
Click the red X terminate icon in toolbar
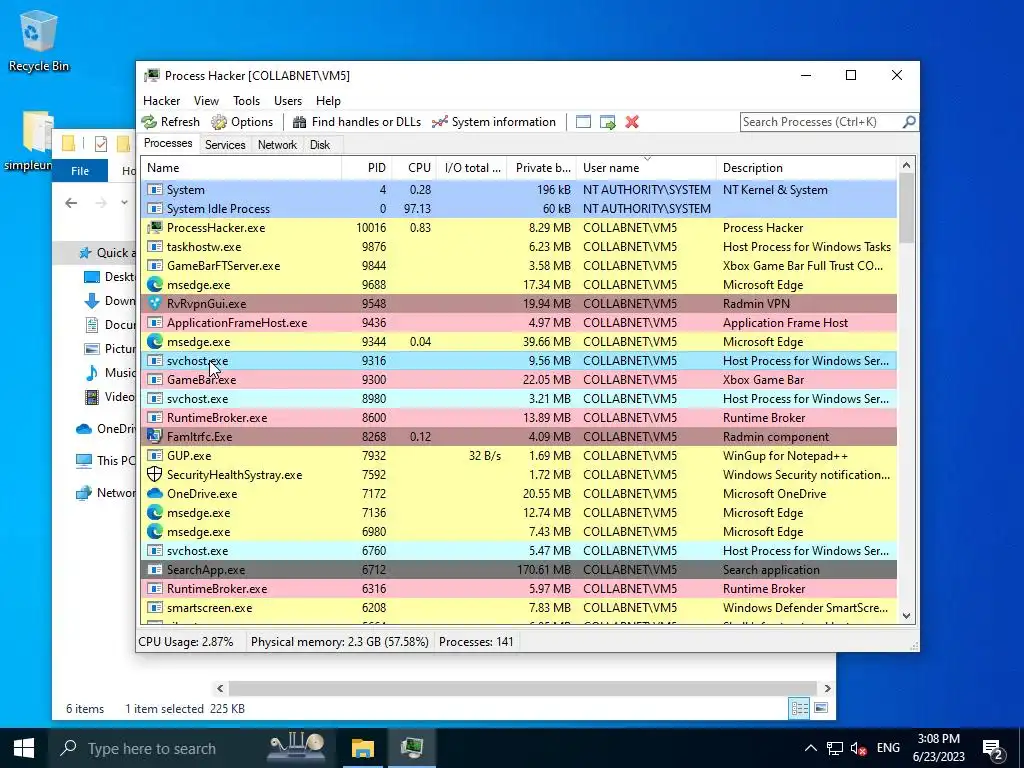click(632, 122)
